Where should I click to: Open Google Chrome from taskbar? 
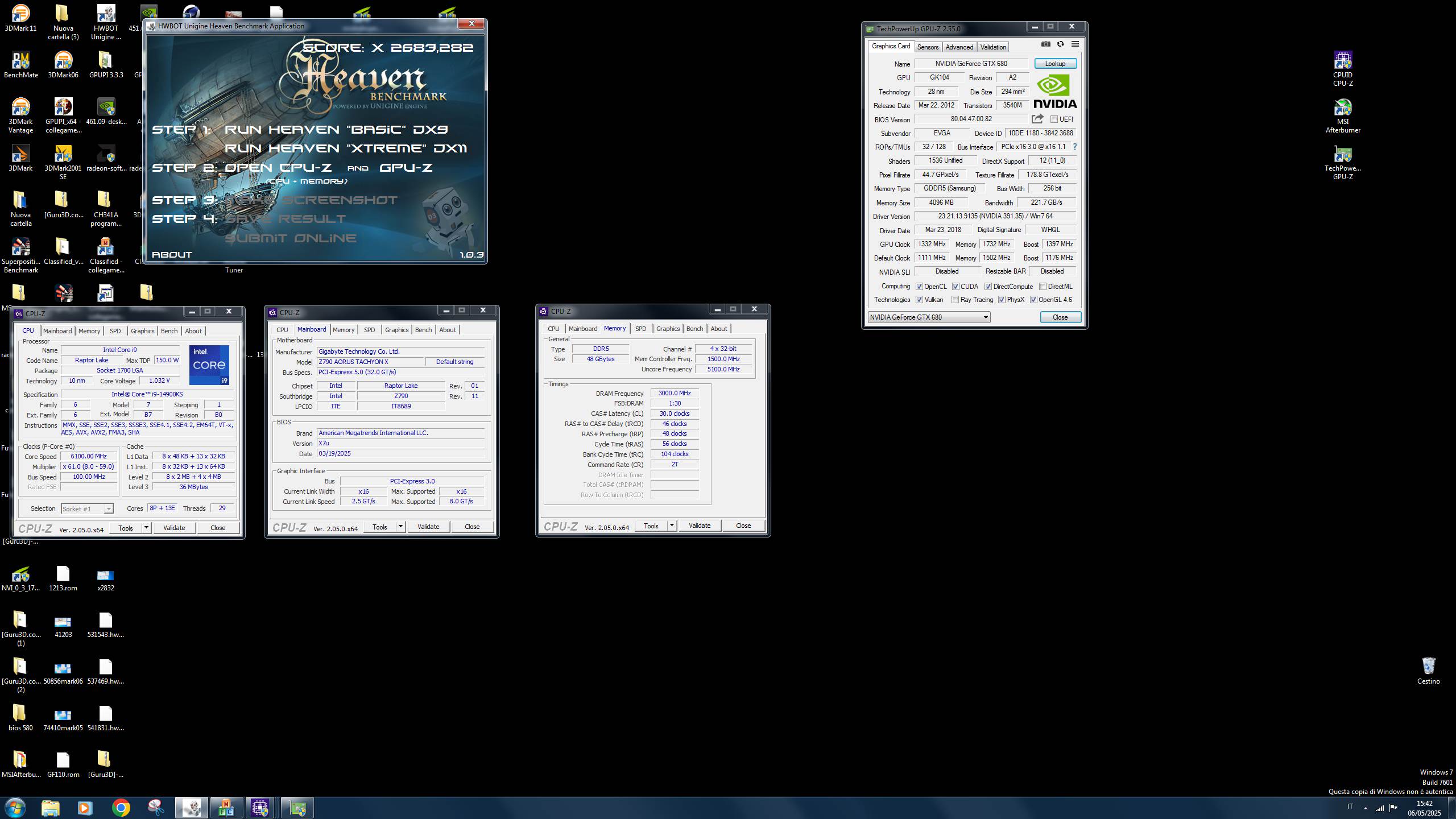tap(121, 808)
